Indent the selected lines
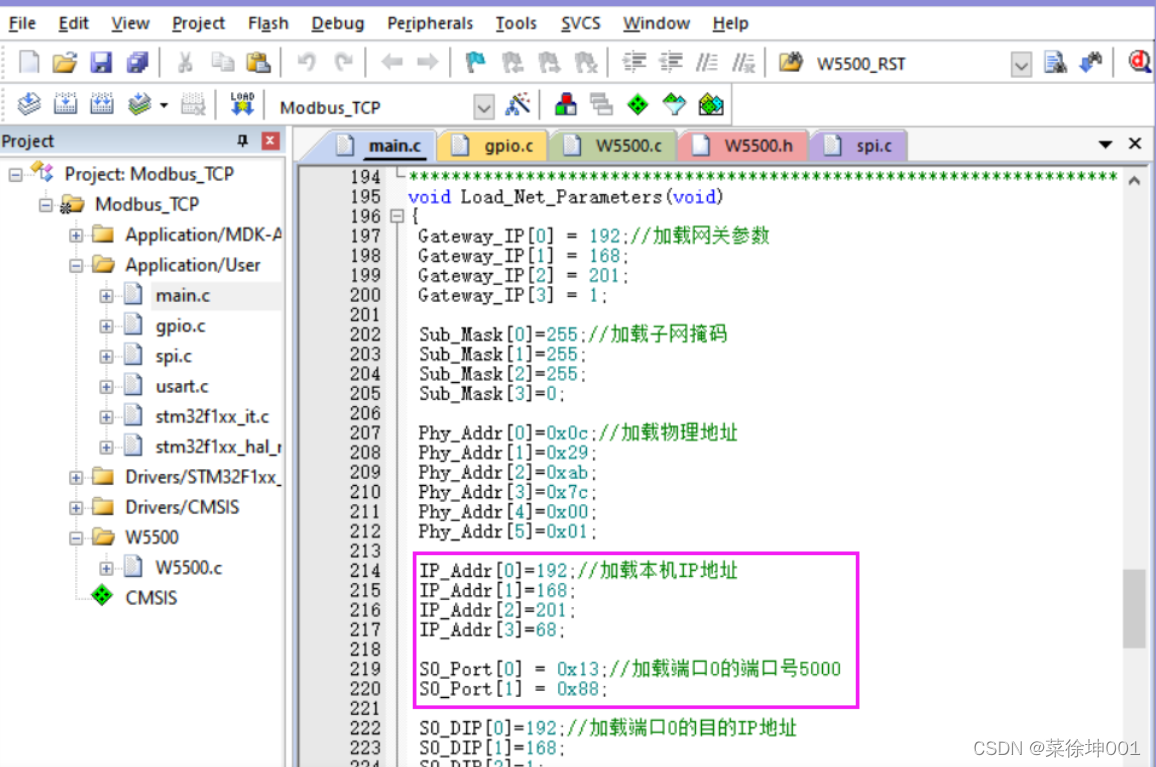1156x767 pixels. tap(634, 63)
